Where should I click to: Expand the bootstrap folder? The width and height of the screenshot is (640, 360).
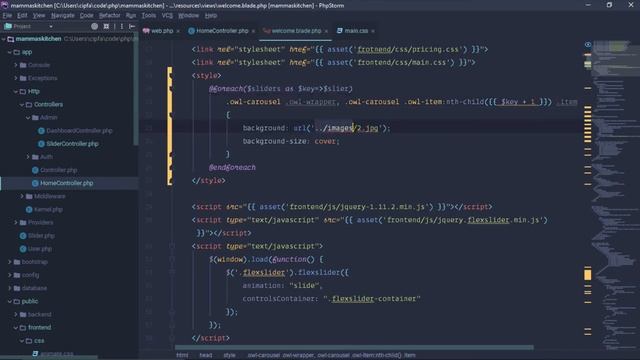(10, 262)
